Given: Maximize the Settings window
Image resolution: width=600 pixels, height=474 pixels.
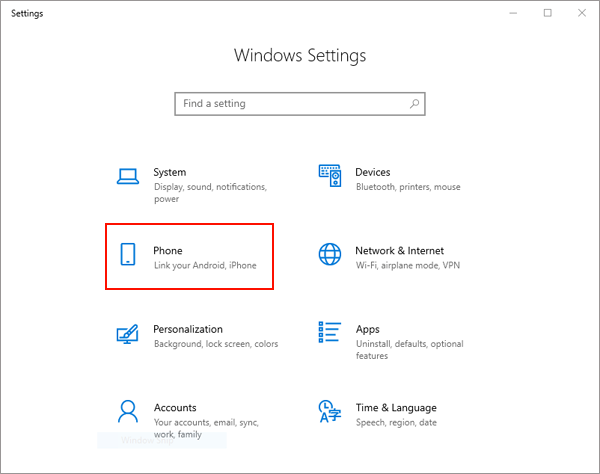Looking at the screenshot, I should [547, 13].
